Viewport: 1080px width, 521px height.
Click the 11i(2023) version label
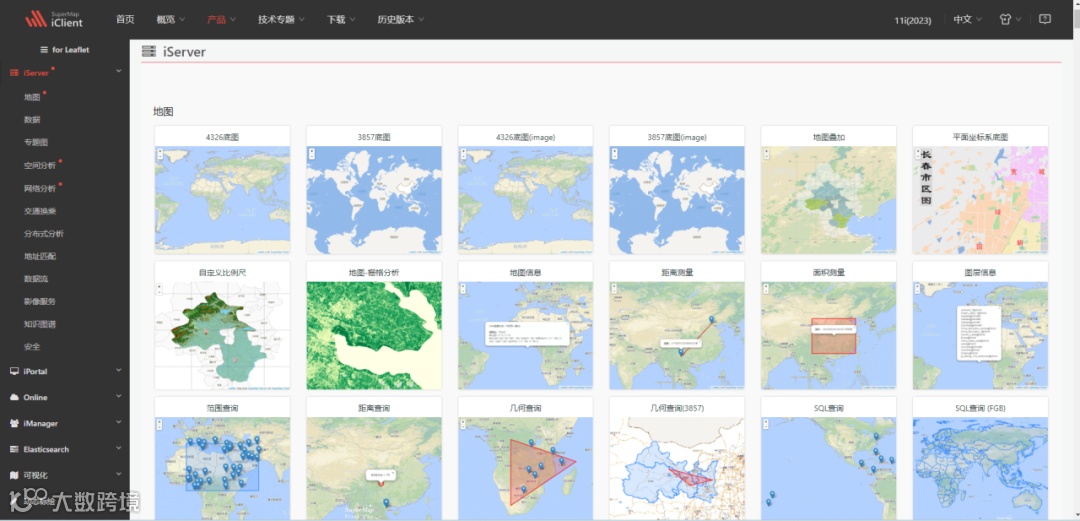pyautogui.click(x=913, y=20)
